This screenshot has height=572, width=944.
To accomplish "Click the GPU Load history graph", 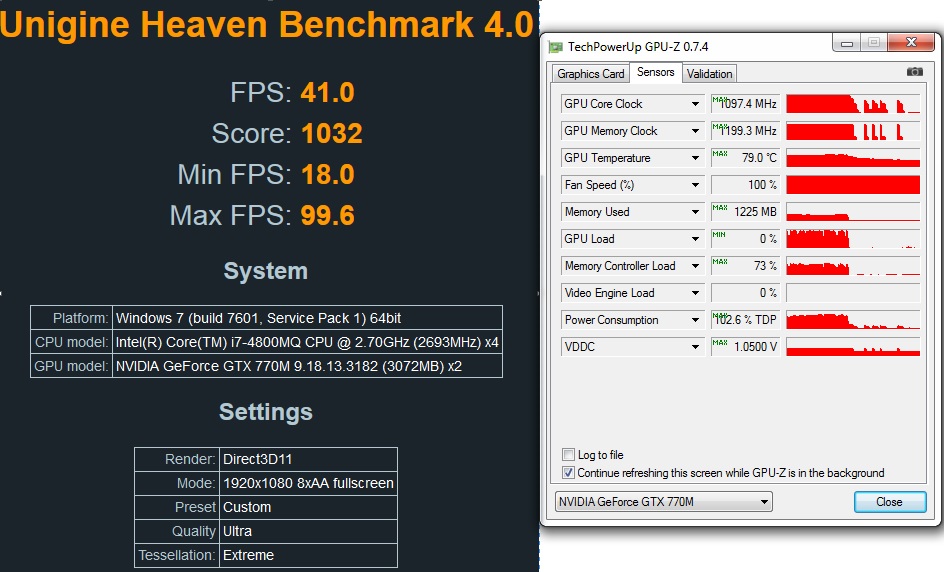I will pyautogui.click(x=853, y=239).
